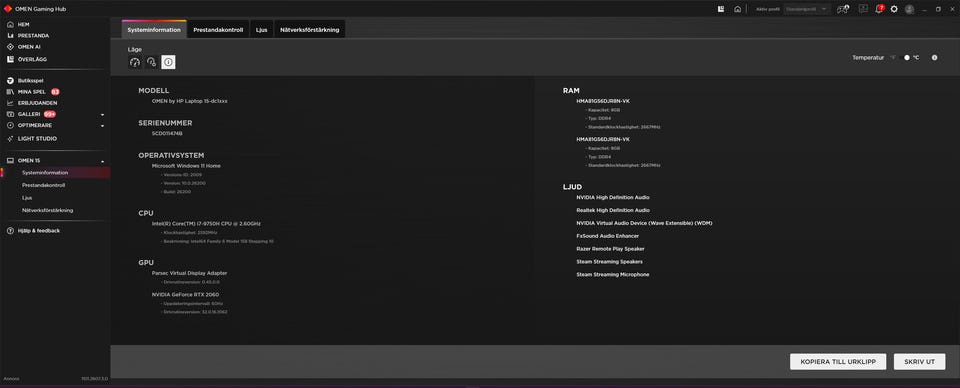The height and width of the screenshot is (388, 960).
Task: Select the info mode icon under Läge
Action: coord(168,62)
